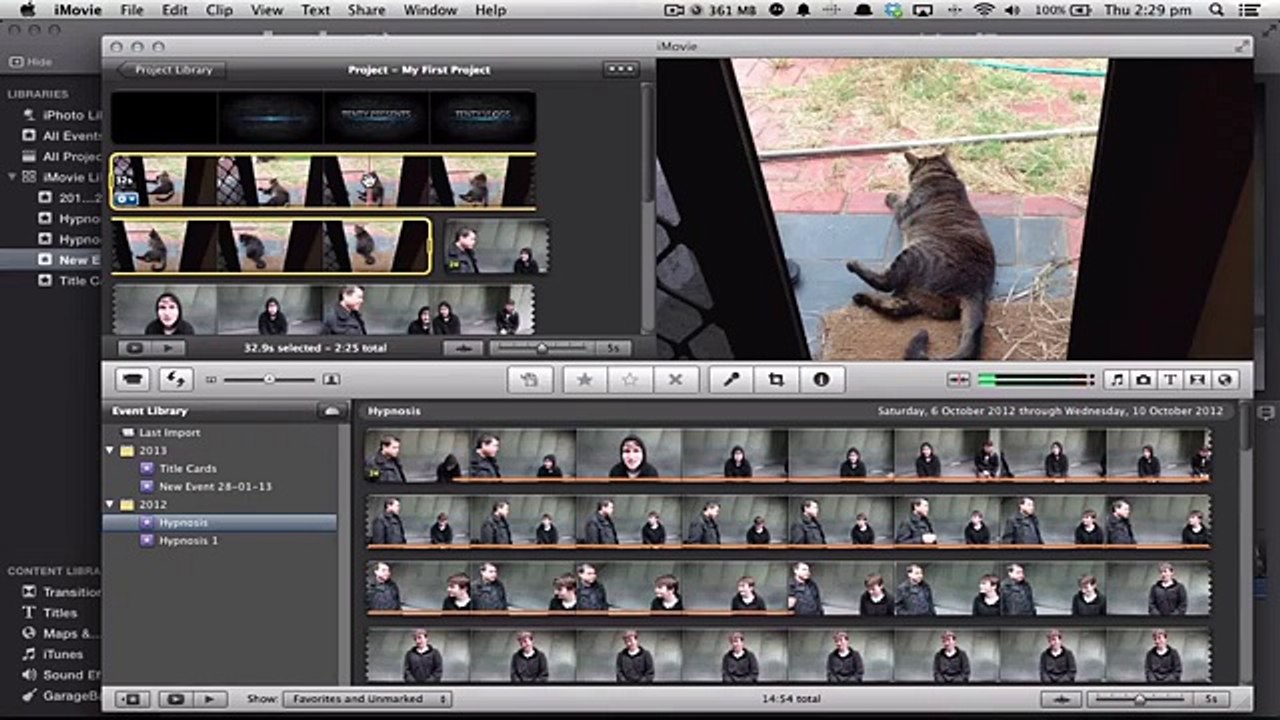Open the Share menu
This screenshot has height=720, width=1280.
[x=367, y=10]
